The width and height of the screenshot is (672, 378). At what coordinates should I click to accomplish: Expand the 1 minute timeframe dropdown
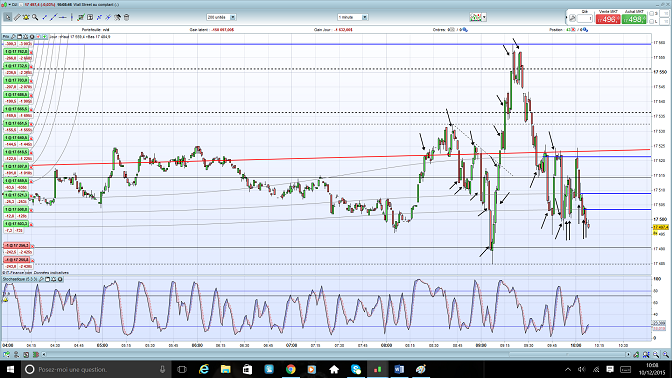353,17
